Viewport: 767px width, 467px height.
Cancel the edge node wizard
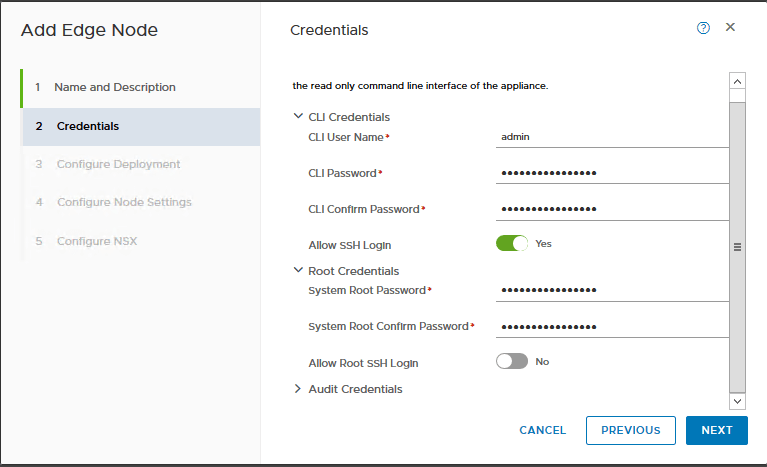[542, 430]
